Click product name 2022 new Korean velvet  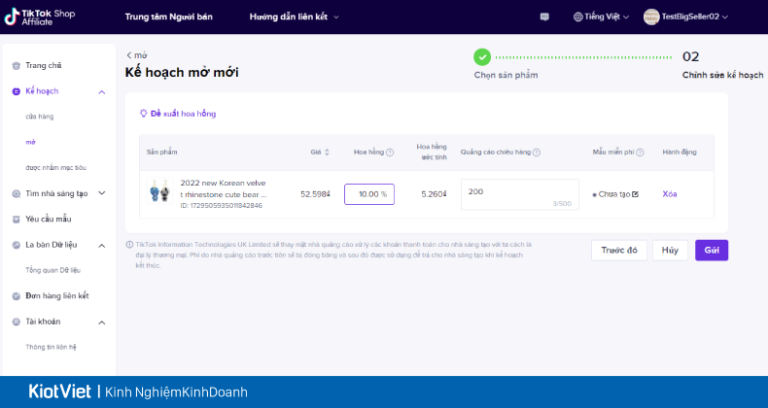[x=223, y=189]
